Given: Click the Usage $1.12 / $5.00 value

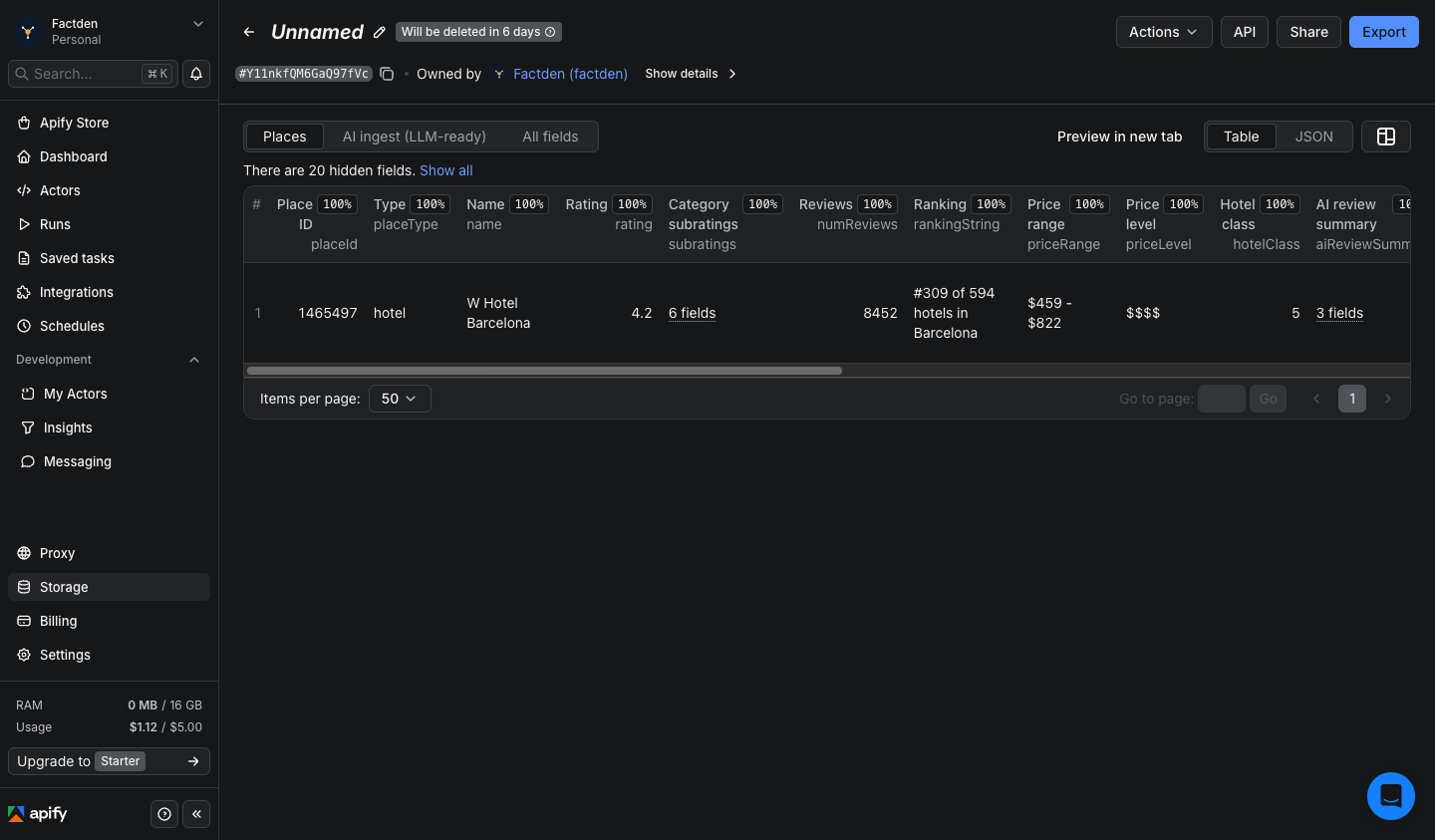Looking at the screenshot, I should [165, 727].
